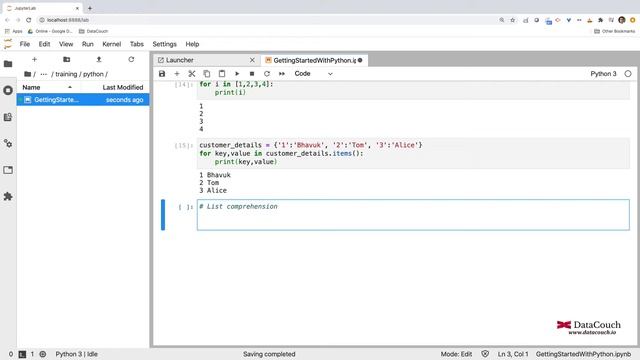This screenshot has width=640, height=360.
Task: Open a new browser tab
Action: 90,8
